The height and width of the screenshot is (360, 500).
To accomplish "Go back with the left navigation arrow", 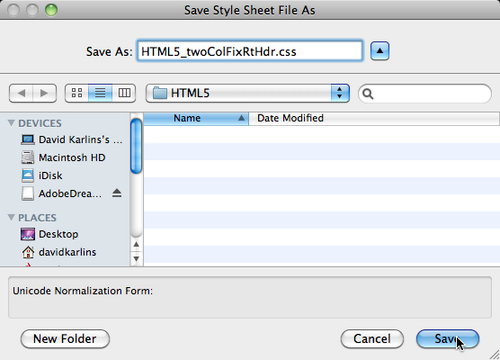I will pyautogui.click(x=21, y=93).
